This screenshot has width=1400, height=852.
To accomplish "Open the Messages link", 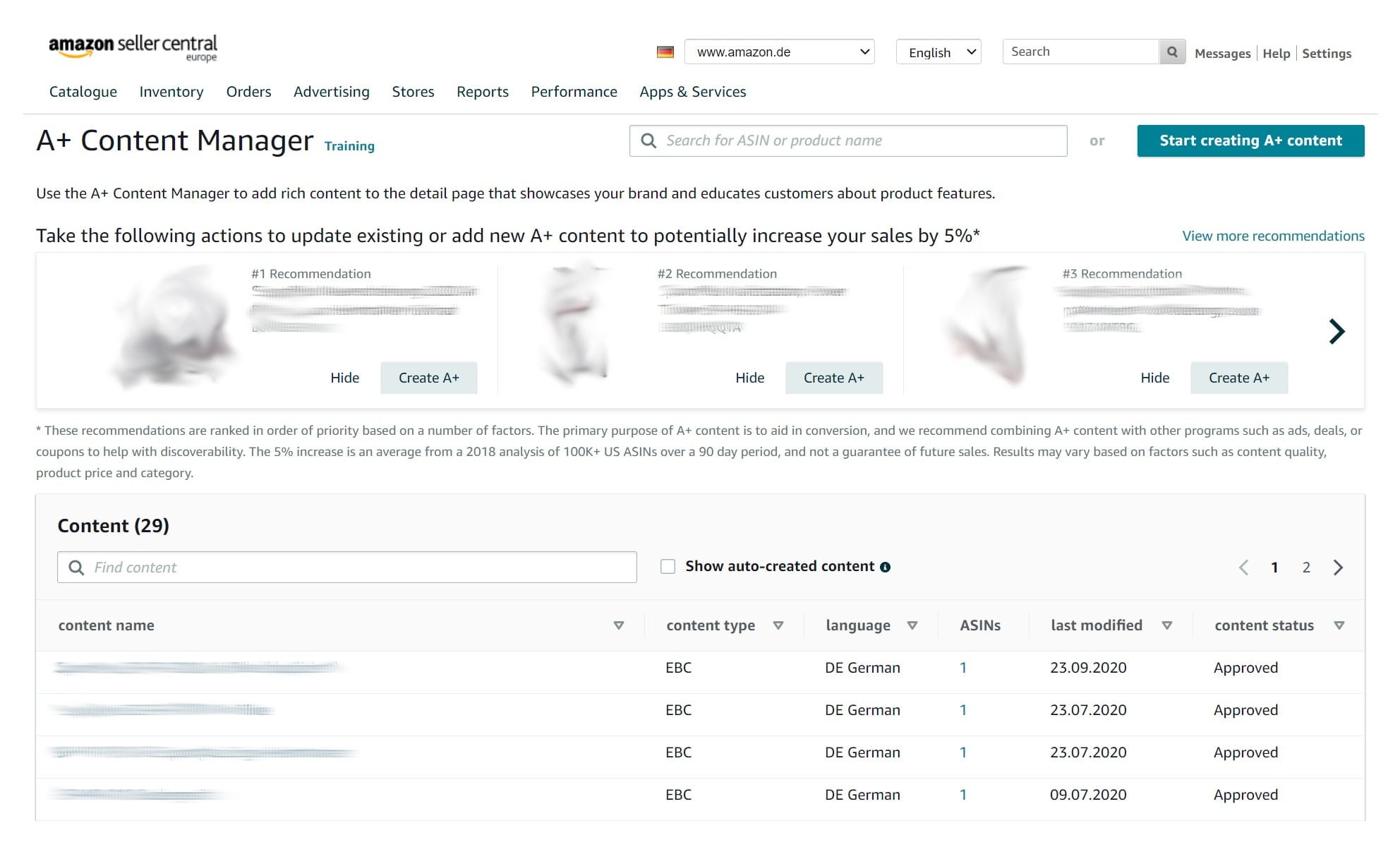I will point(1222,54).
